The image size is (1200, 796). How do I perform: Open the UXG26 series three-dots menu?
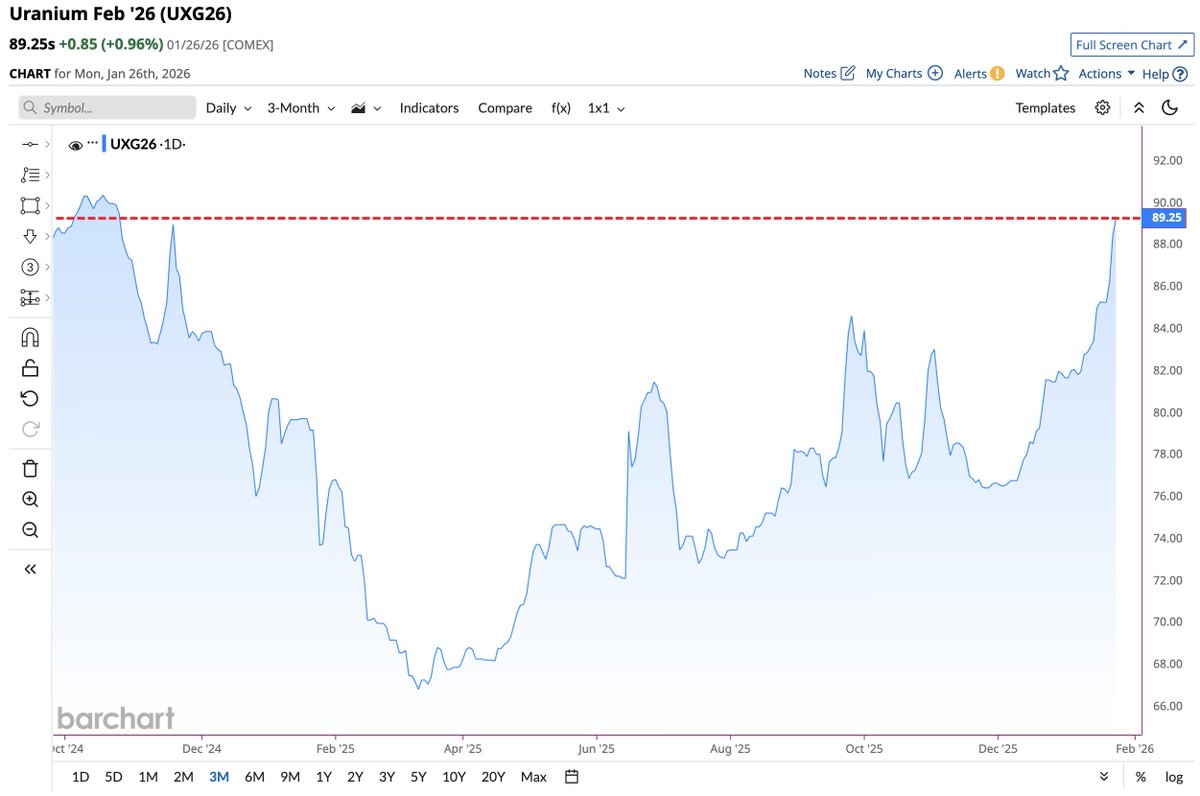coord(93,143)
